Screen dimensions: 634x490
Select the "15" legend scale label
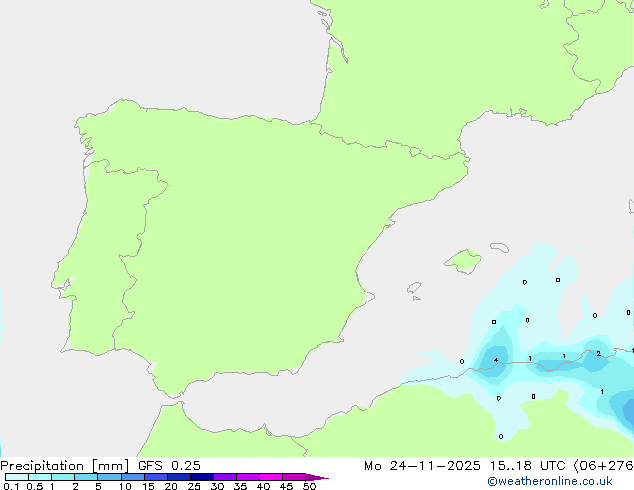[x=148, y=486]
